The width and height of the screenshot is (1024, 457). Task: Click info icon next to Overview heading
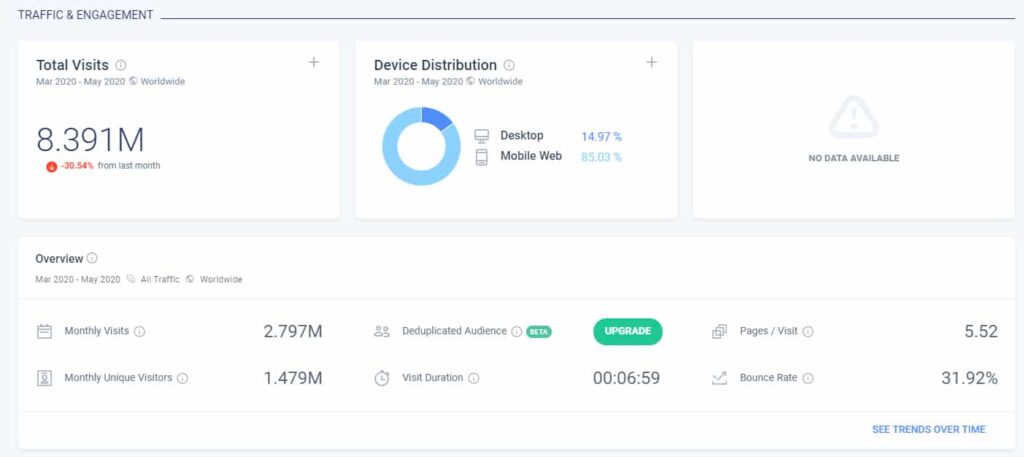(x=92, y=258)
